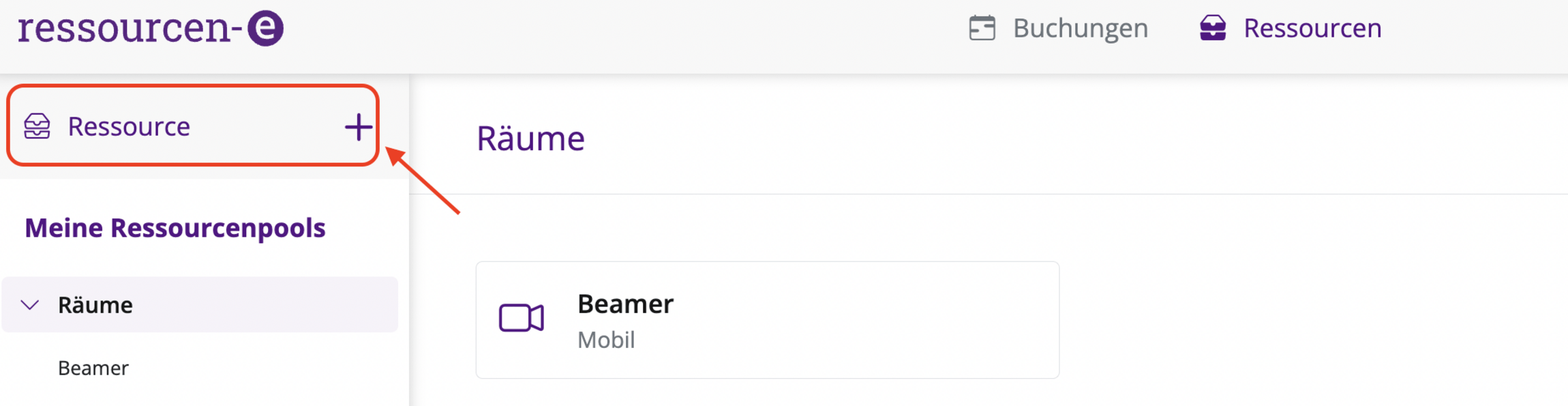The width and height of the screenshot is (1568, 406).
Task: Click the Mobil subtitle on the Beamer card
Action: click(x=605, y=339)
